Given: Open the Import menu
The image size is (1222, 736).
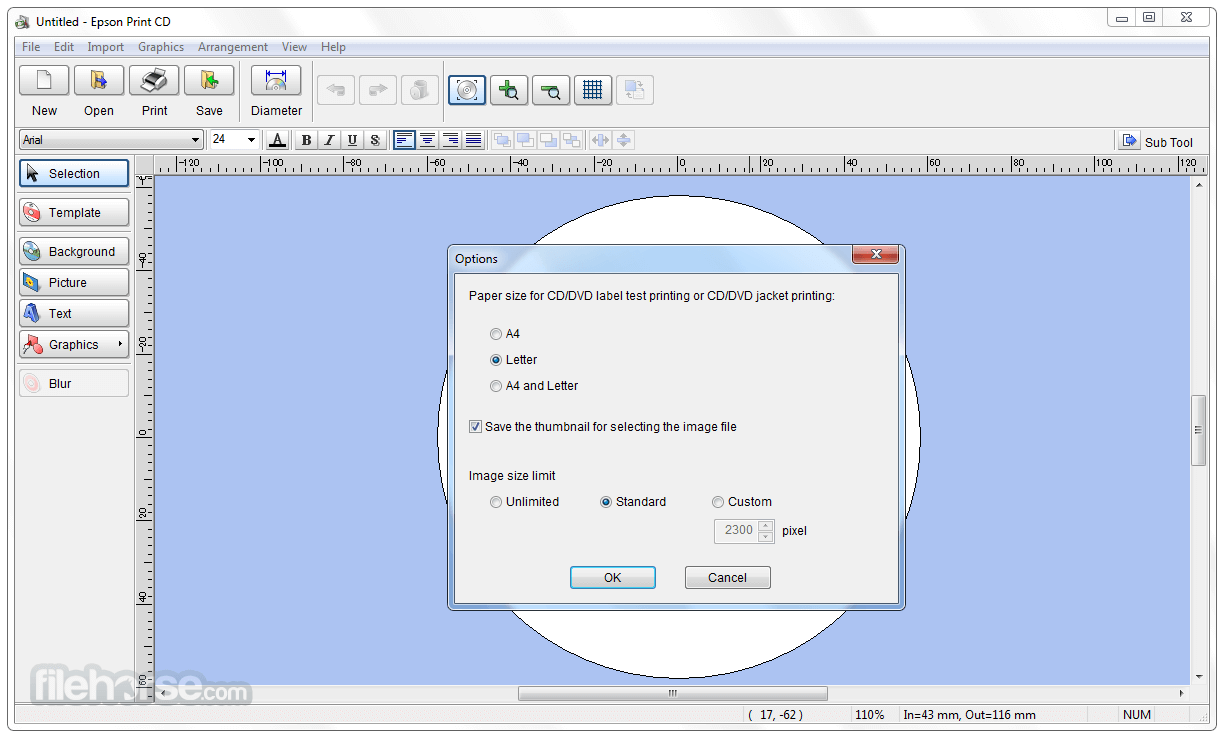Looking at the screenshot, I should tap(106, 47).
